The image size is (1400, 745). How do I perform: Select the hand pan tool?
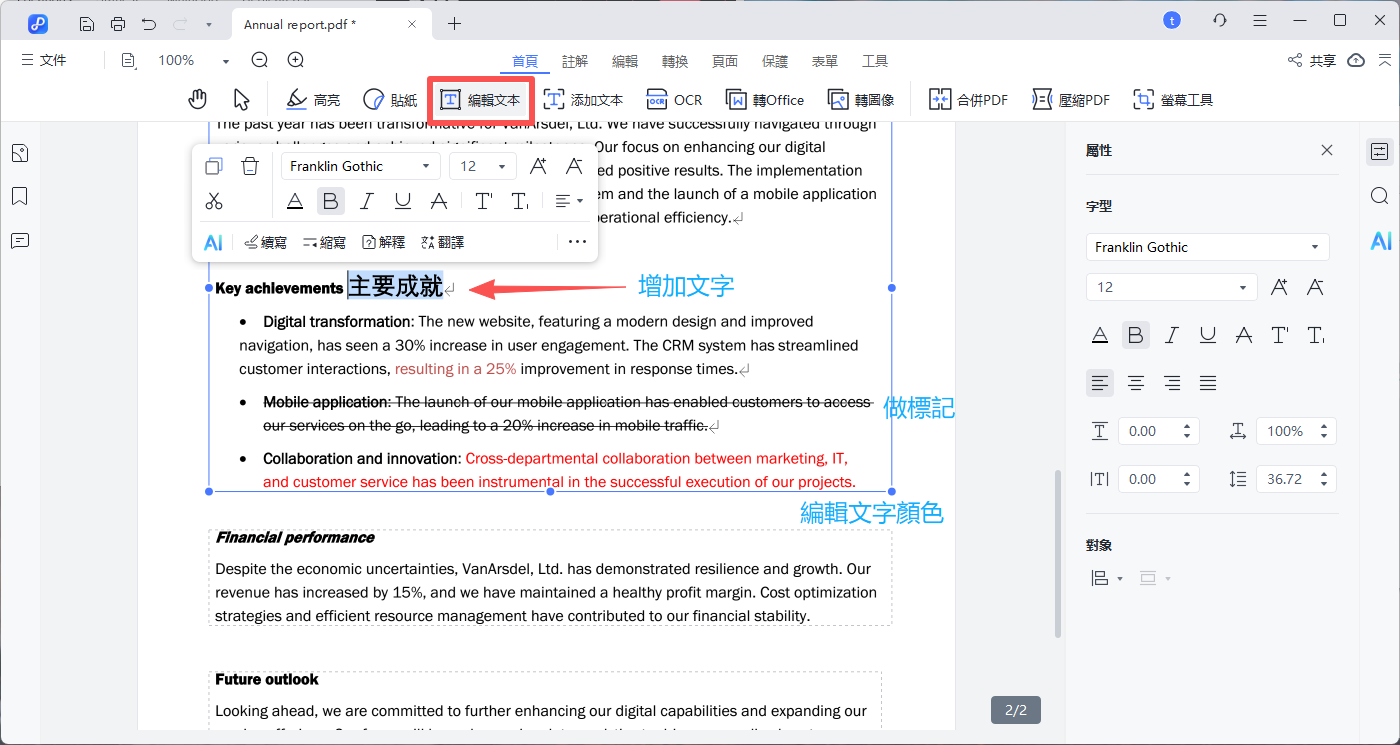point(197,99)
